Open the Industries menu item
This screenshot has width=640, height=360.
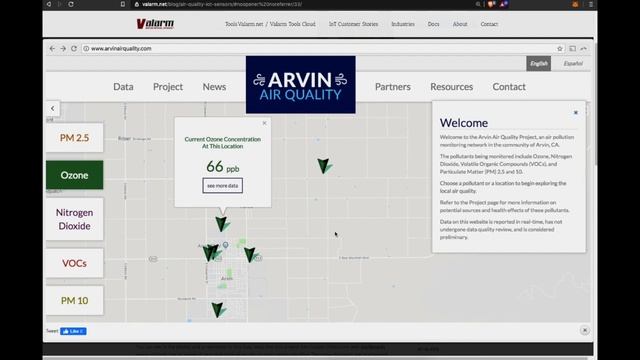tap(403, 24)
